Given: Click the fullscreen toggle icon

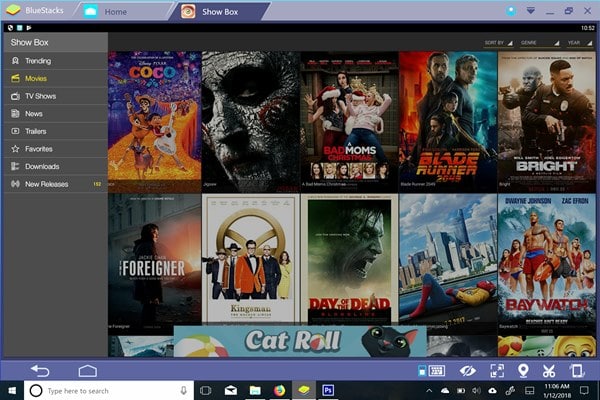Looking at the screenshot, I should pos(497,371).
